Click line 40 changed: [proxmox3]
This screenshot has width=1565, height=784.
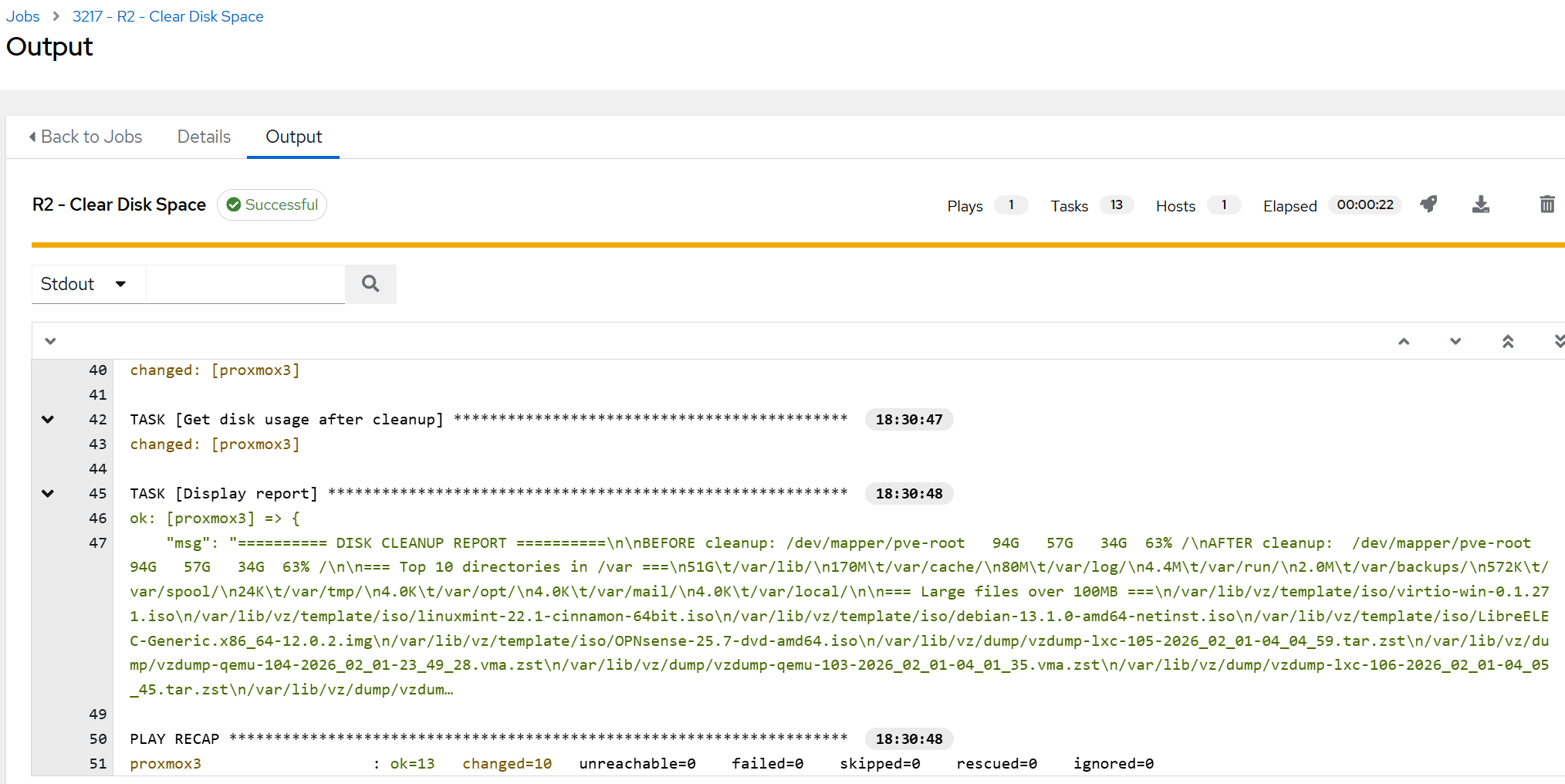pos(215,370)
